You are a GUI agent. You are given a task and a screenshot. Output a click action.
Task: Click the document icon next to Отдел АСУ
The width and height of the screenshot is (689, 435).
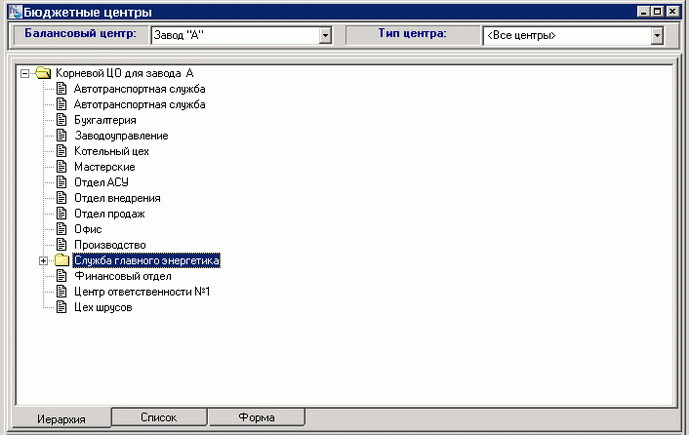(x=62, y=182)
